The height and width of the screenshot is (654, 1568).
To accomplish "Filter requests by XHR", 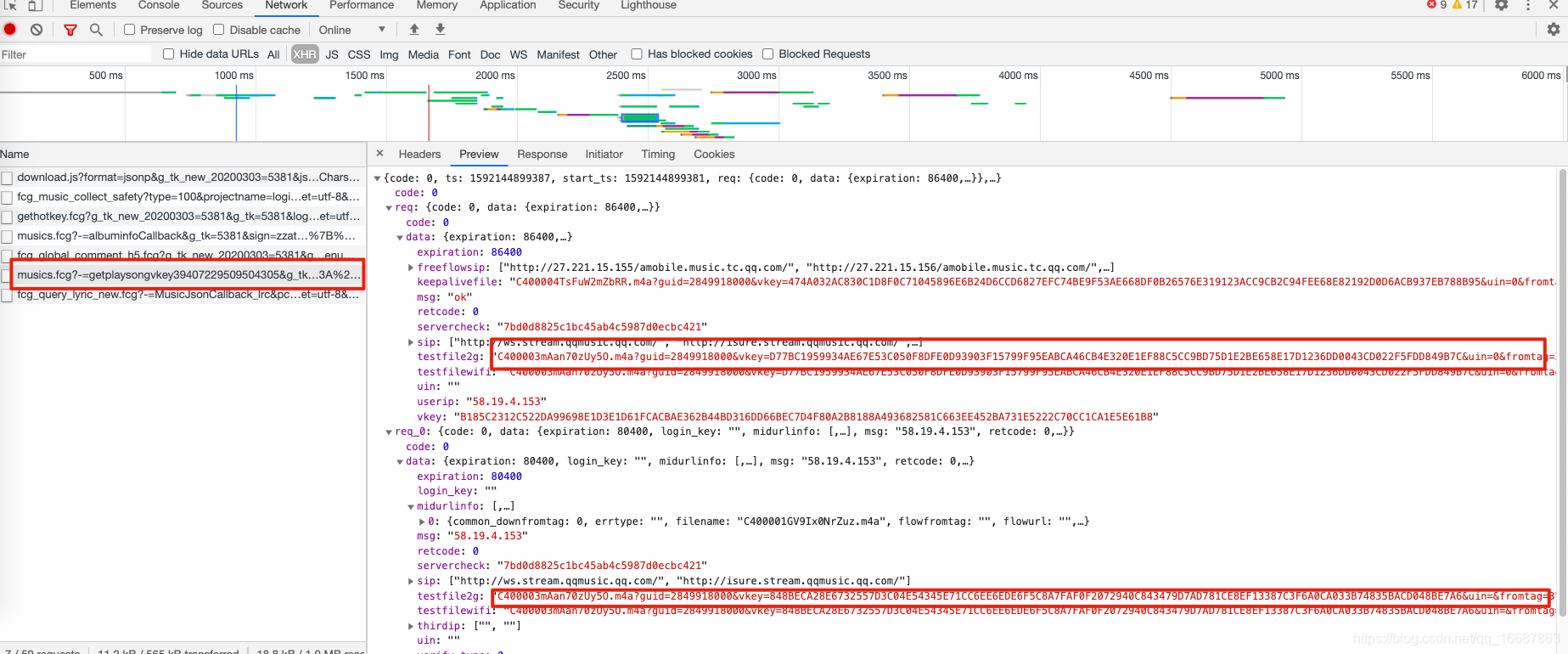I will point(305,54).
